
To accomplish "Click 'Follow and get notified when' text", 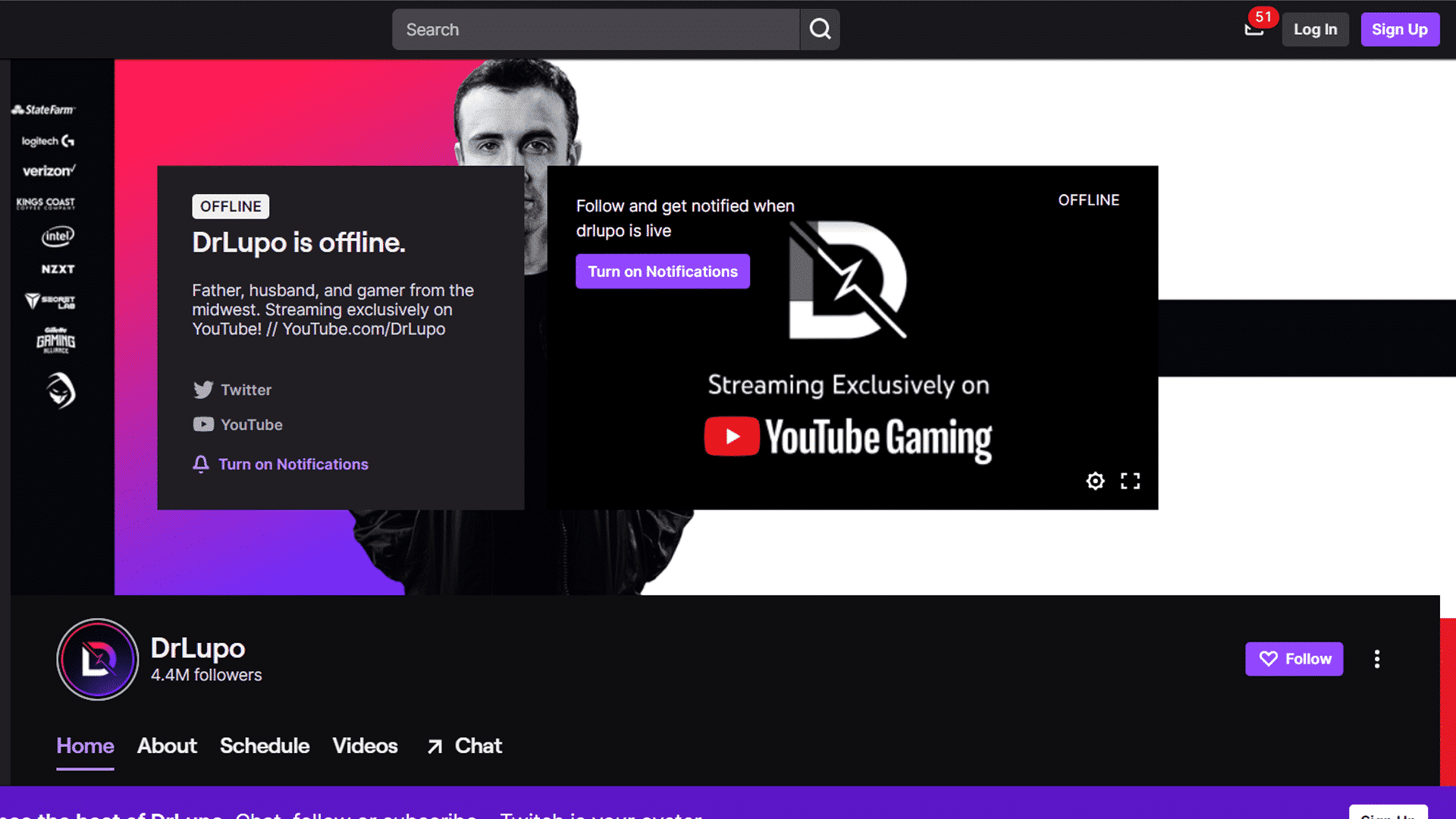I will [x=686, y=206].
